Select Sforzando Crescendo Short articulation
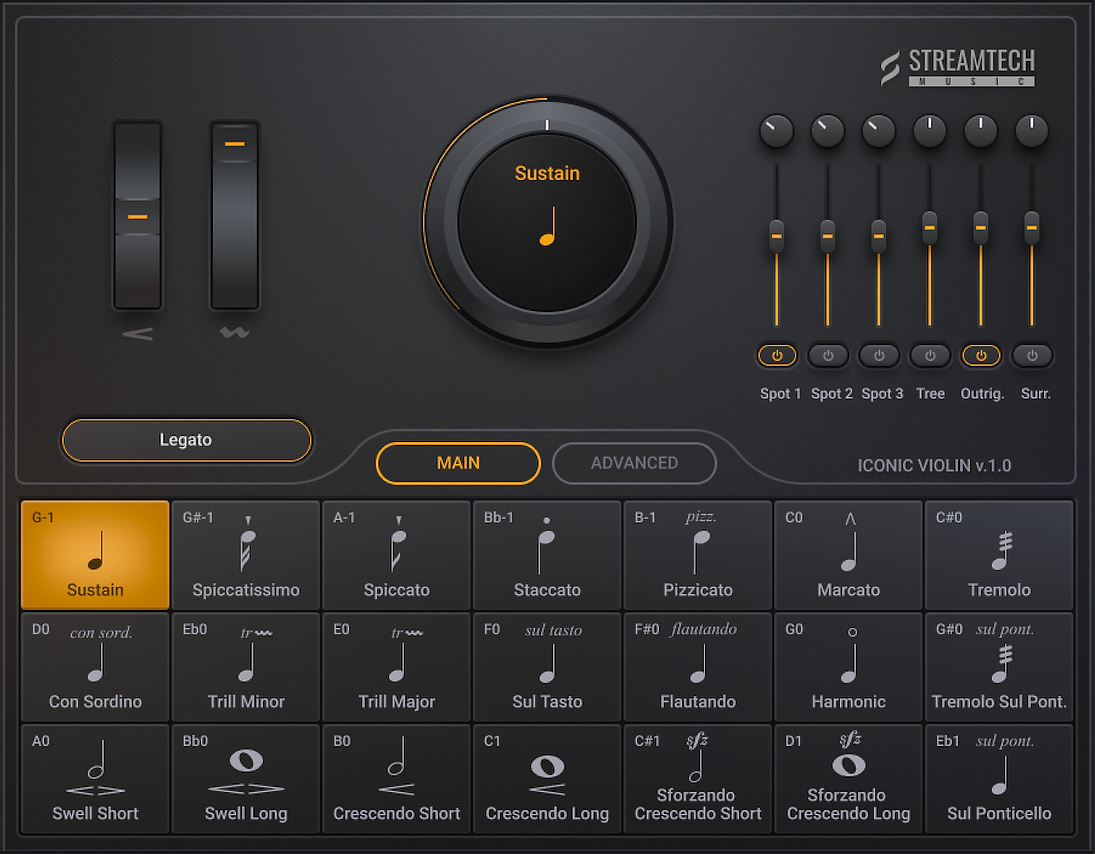 (x=698, y=779)
